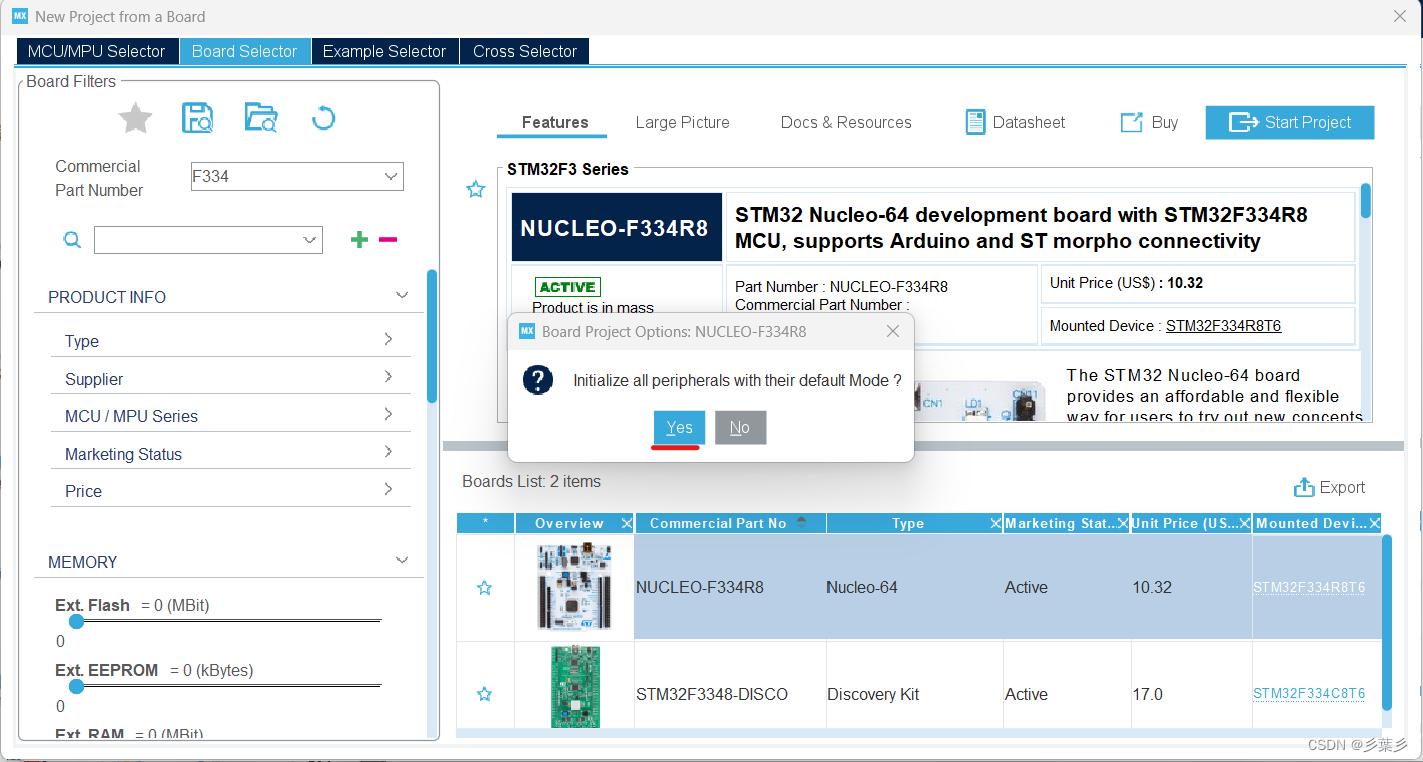Close the Board Project Options dialog

(893, 331)
